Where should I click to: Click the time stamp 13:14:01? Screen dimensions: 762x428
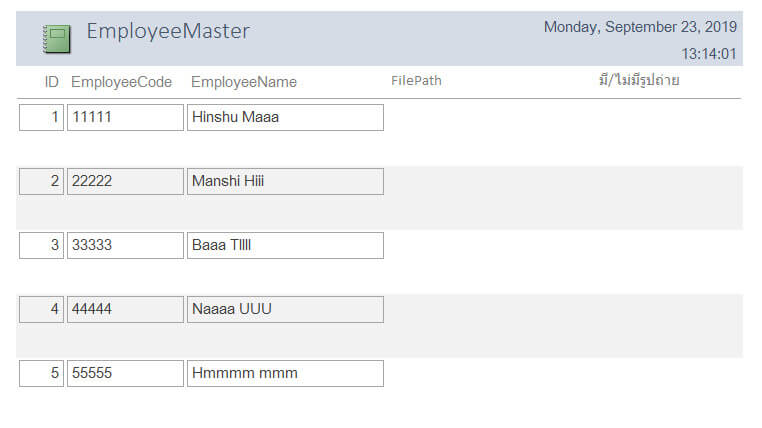709,54
